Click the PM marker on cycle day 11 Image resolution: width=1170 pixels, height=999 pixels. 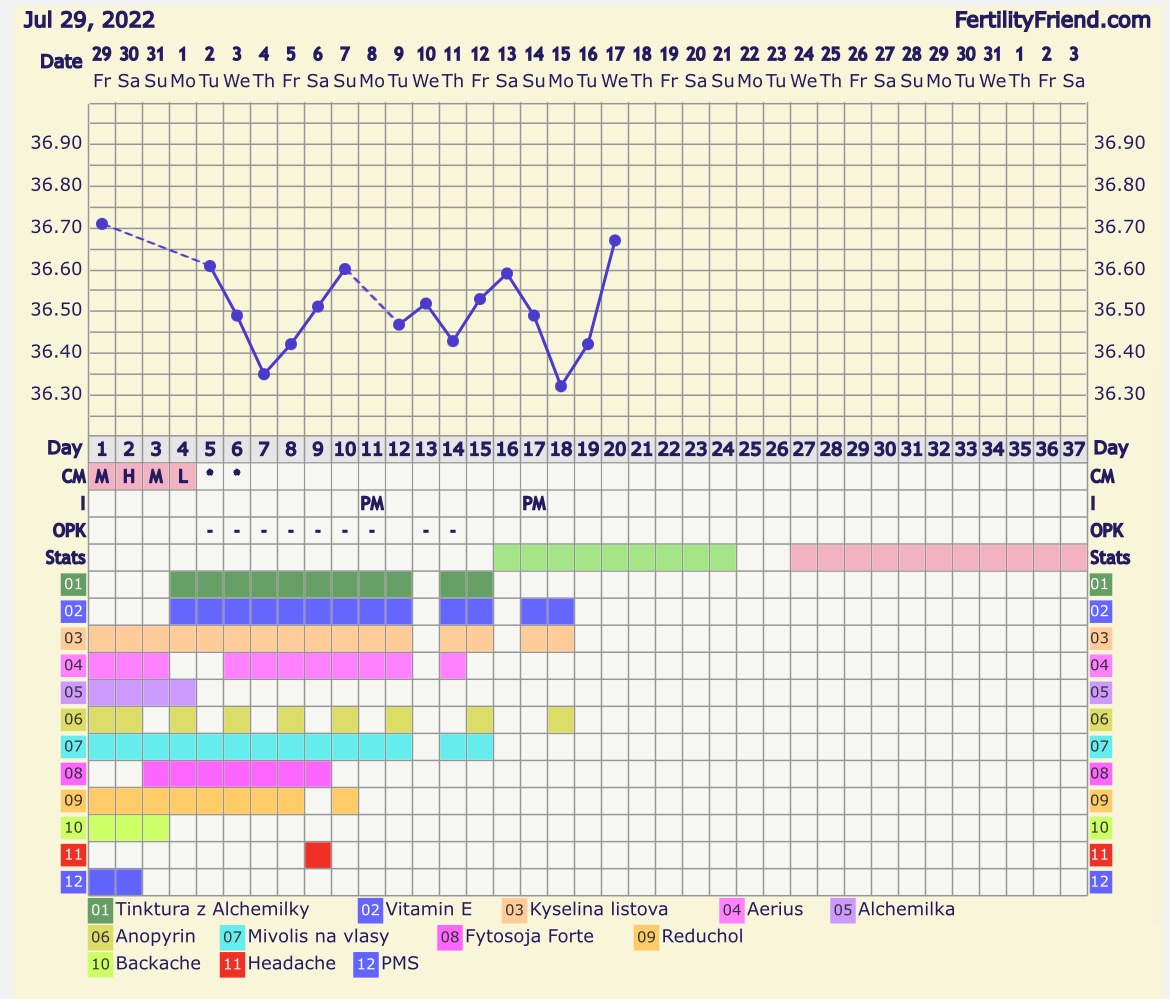point(372,504)
